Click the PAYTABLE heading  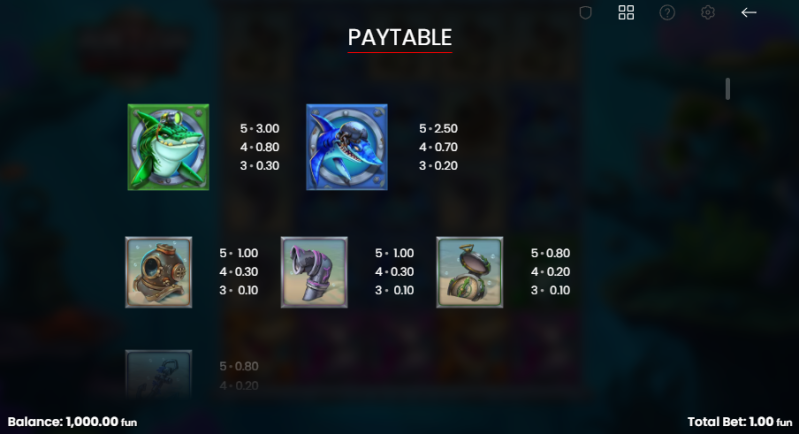400,37
